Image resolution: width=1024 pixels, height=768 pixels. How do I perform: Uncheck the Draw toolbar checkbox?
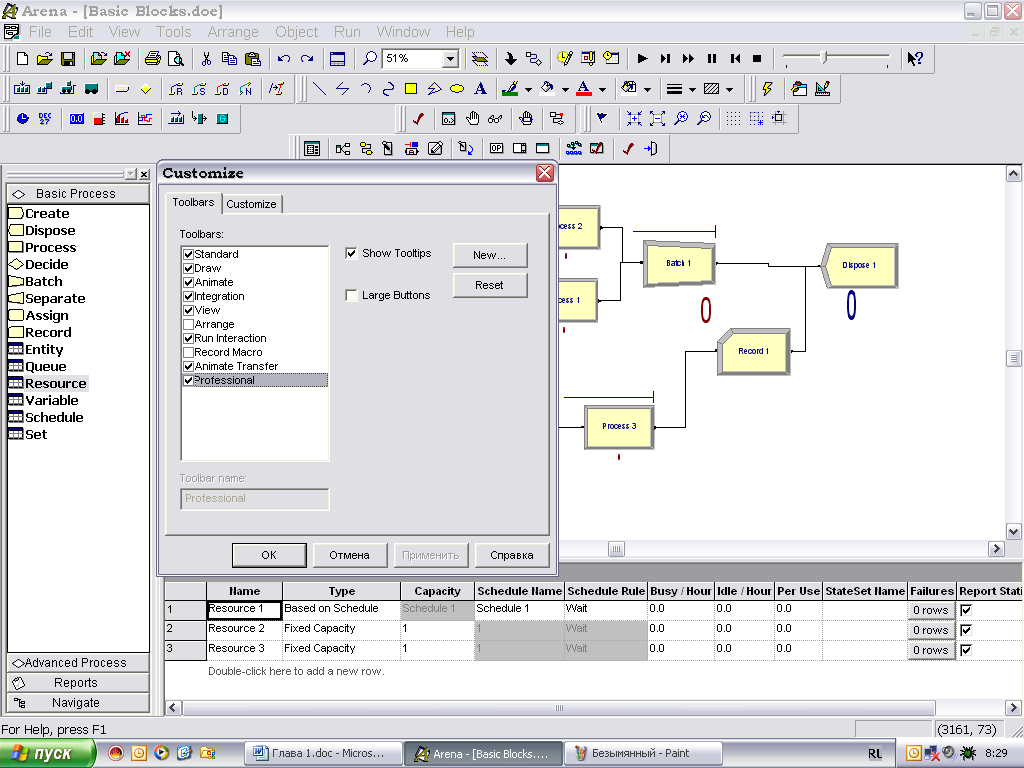189,268
